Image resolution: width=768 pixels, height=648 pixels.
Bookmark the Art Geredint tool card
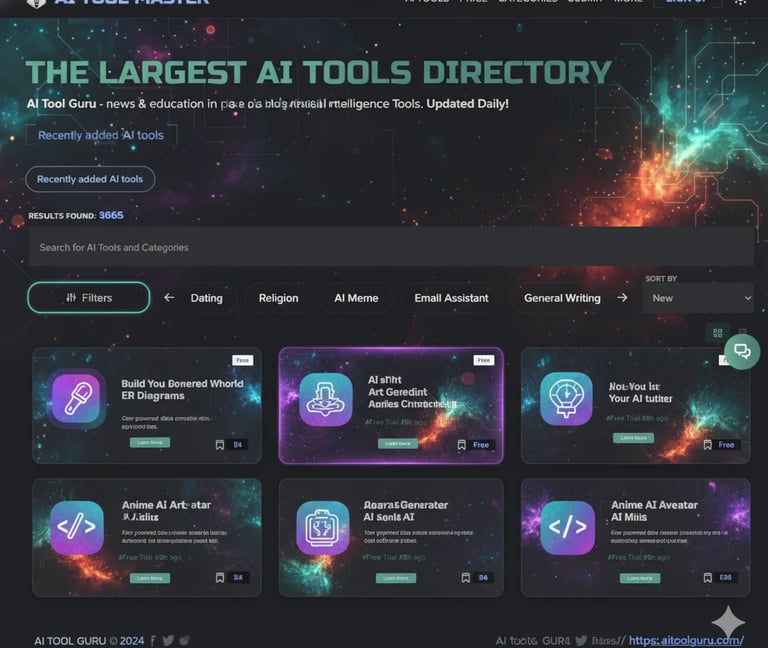(461, 445)
